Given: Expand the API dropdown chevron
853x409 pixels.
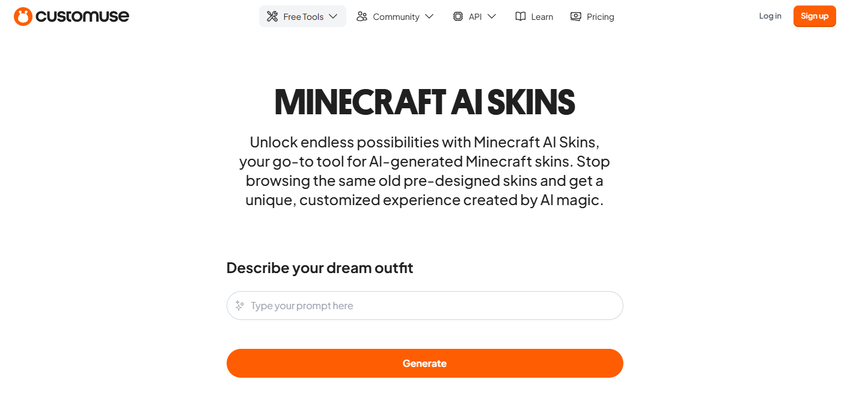Looking at the screenshot, I should (x=492, y=16).
